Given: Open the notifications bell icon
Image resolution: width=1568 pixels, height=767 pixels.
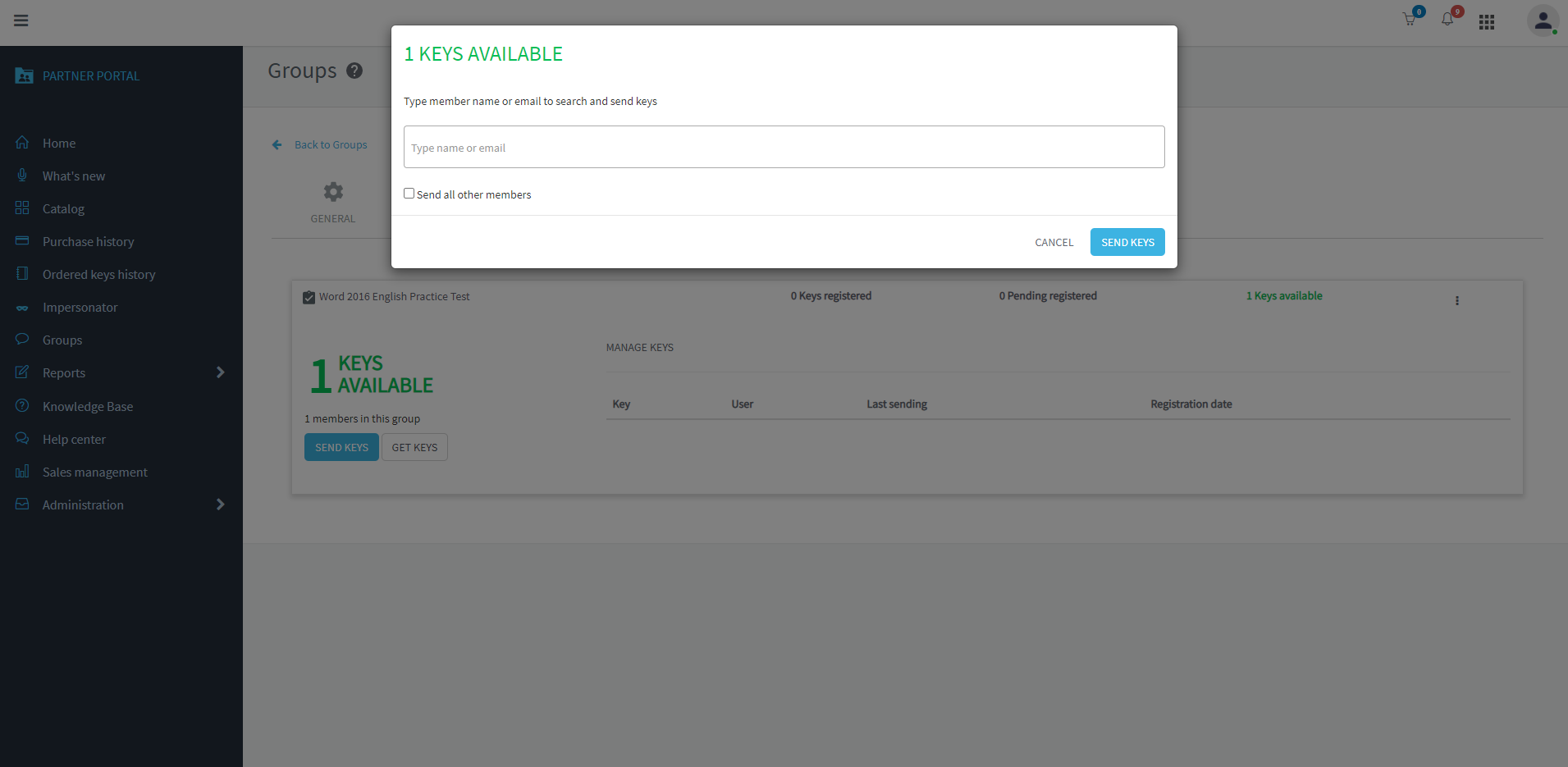Looking at the screenshot, I should click(1447, 20).
